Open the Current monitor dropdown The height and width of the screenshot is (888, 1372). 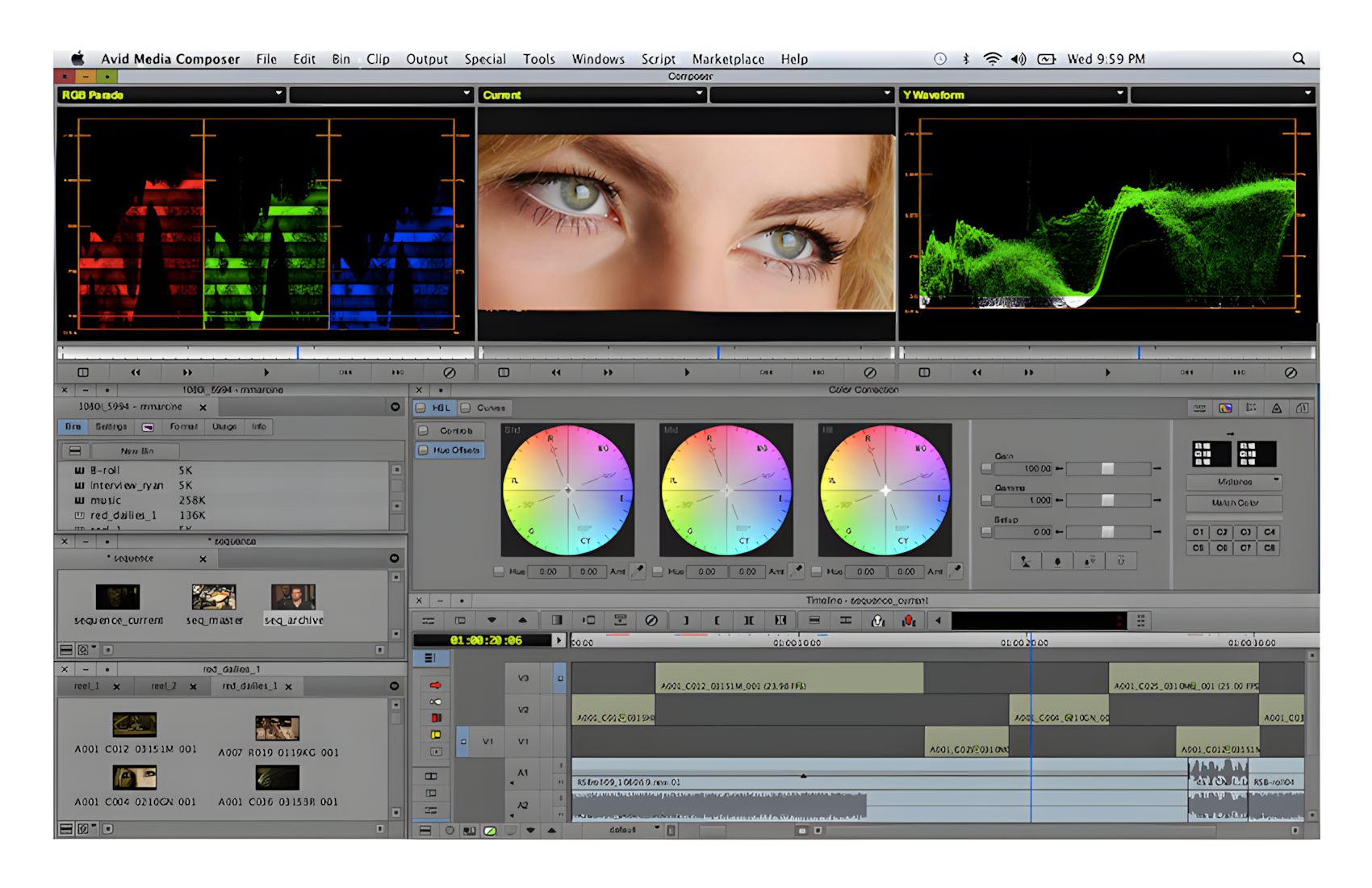click(593, 94)
